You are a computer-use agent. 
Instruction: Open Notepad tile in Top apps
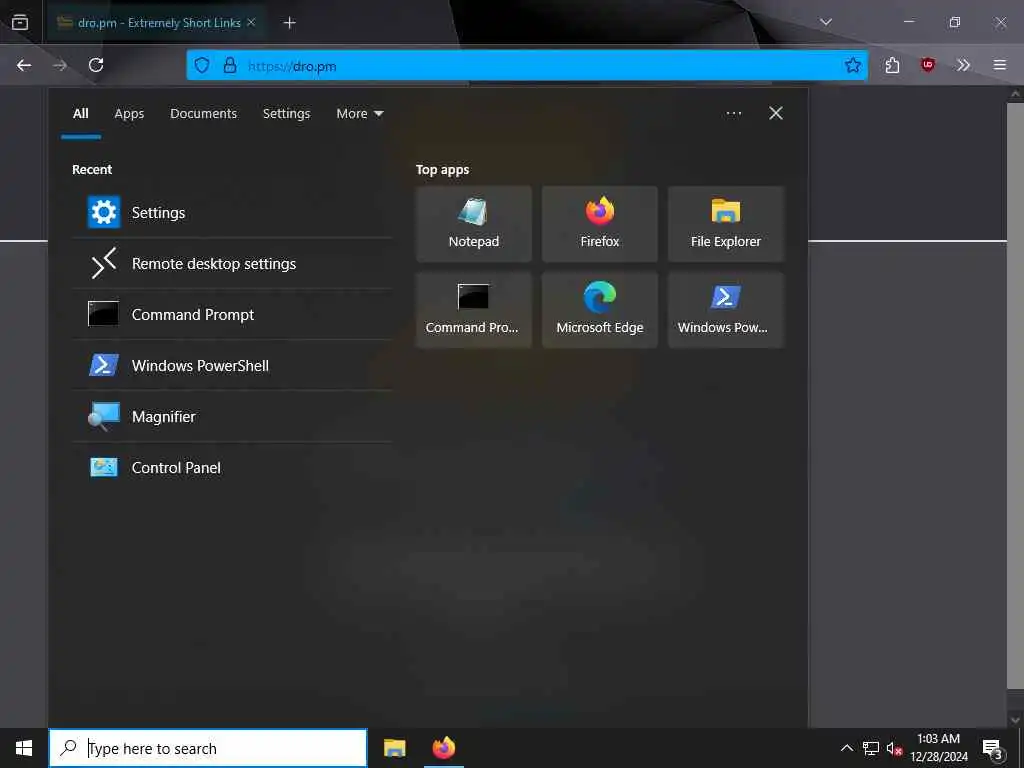pos(473,224)
